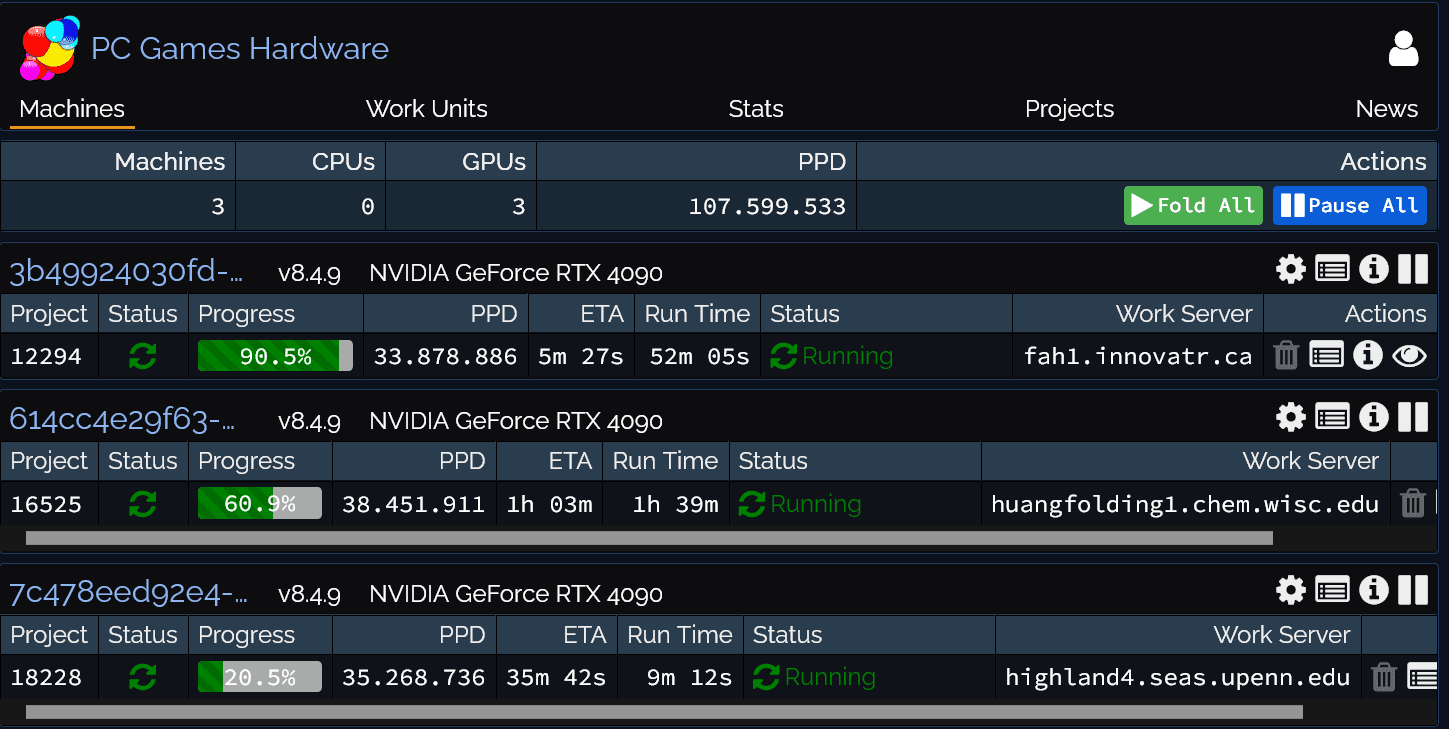The width and height of the screenshot is (1449, 729).
Task: Delete work unit for project 12294
Action: pyautogui.click(x=1286, y=355)
